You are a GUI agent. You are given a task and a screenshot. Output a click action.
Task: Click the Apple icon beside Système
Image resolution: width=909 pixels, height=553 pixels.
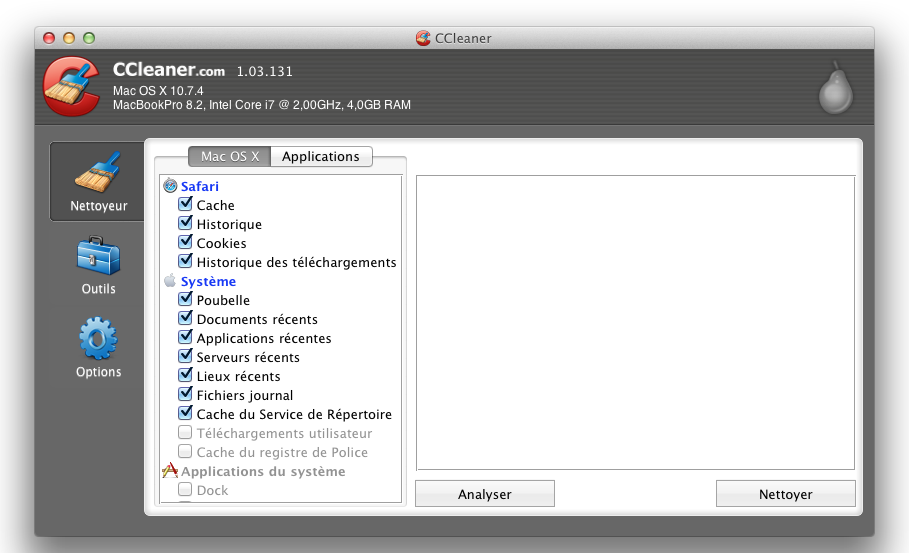170,281
